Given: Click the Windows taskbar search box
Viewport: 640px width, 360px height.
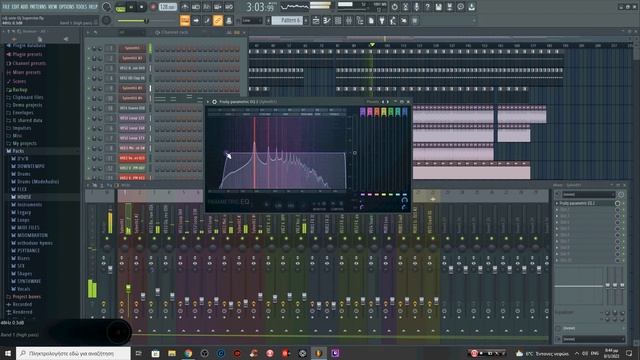Looking at the screenshot, I should [73, 353].
